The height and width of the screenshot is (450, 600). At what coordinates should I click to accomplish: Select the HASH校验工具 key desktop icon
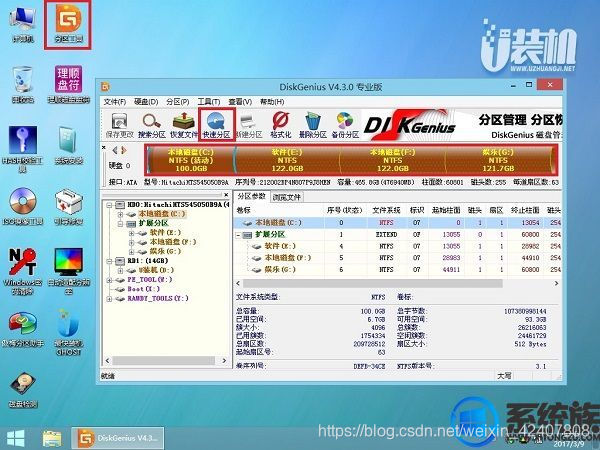click(23, 149)
